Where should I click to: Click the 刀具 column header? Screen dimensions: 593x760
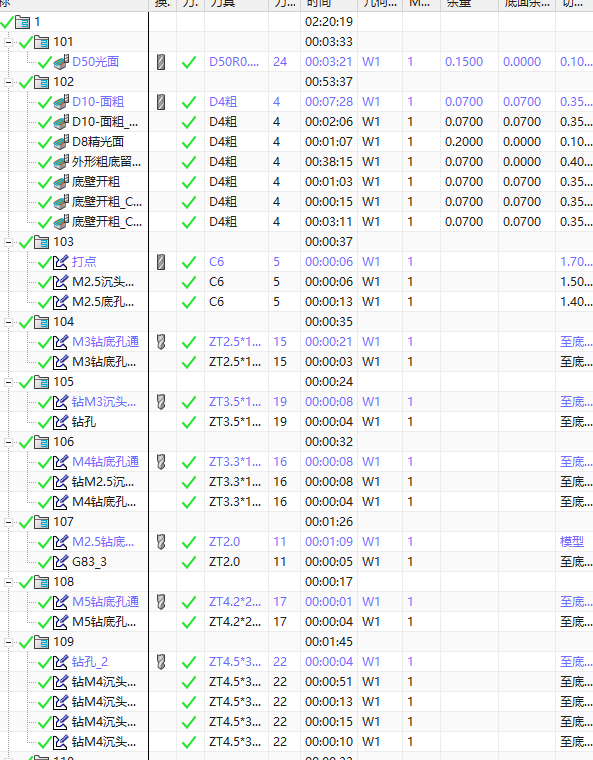[x=236, y=4]
